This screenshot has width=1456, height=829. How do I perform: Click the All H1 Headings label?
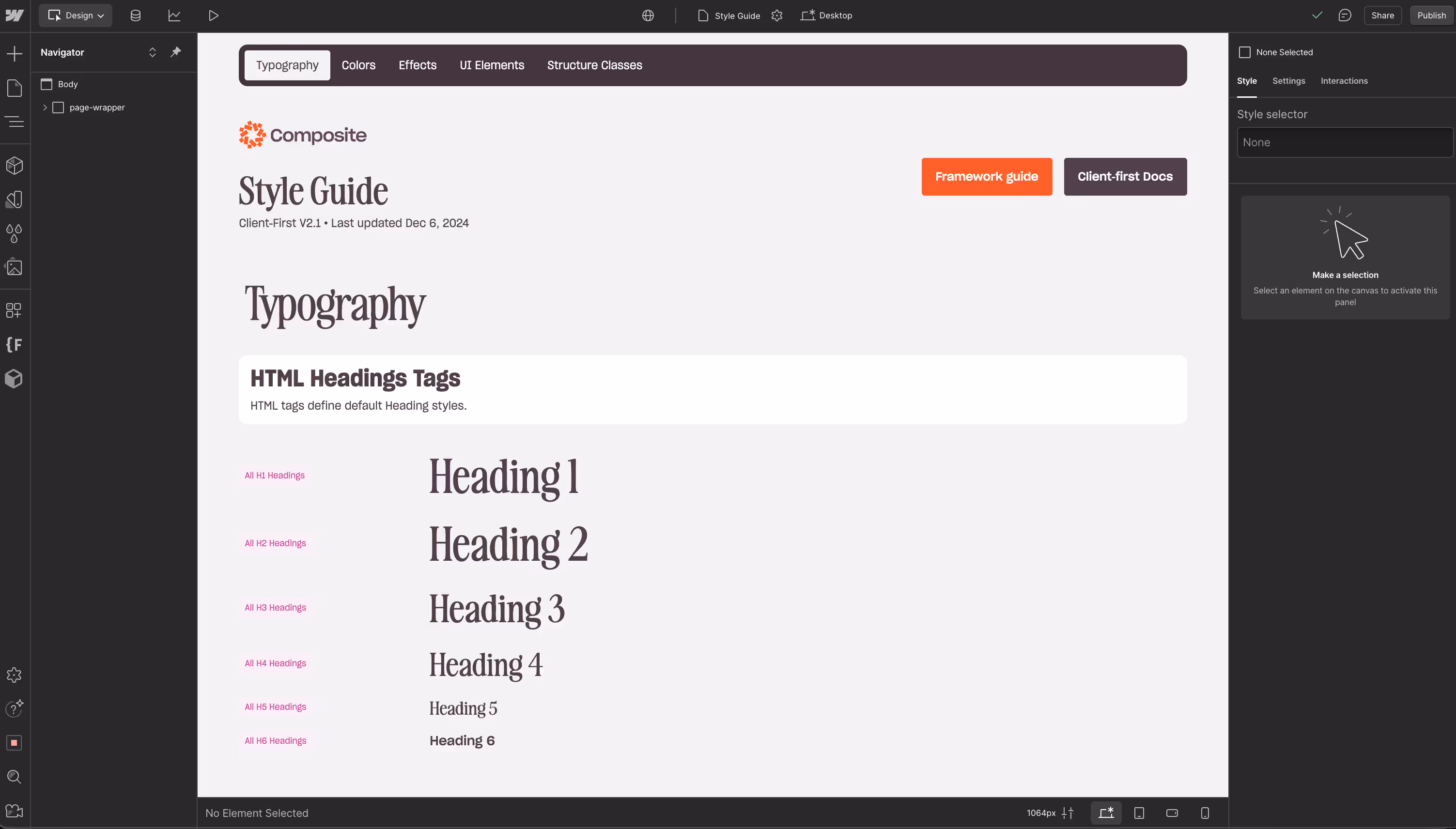275,476
